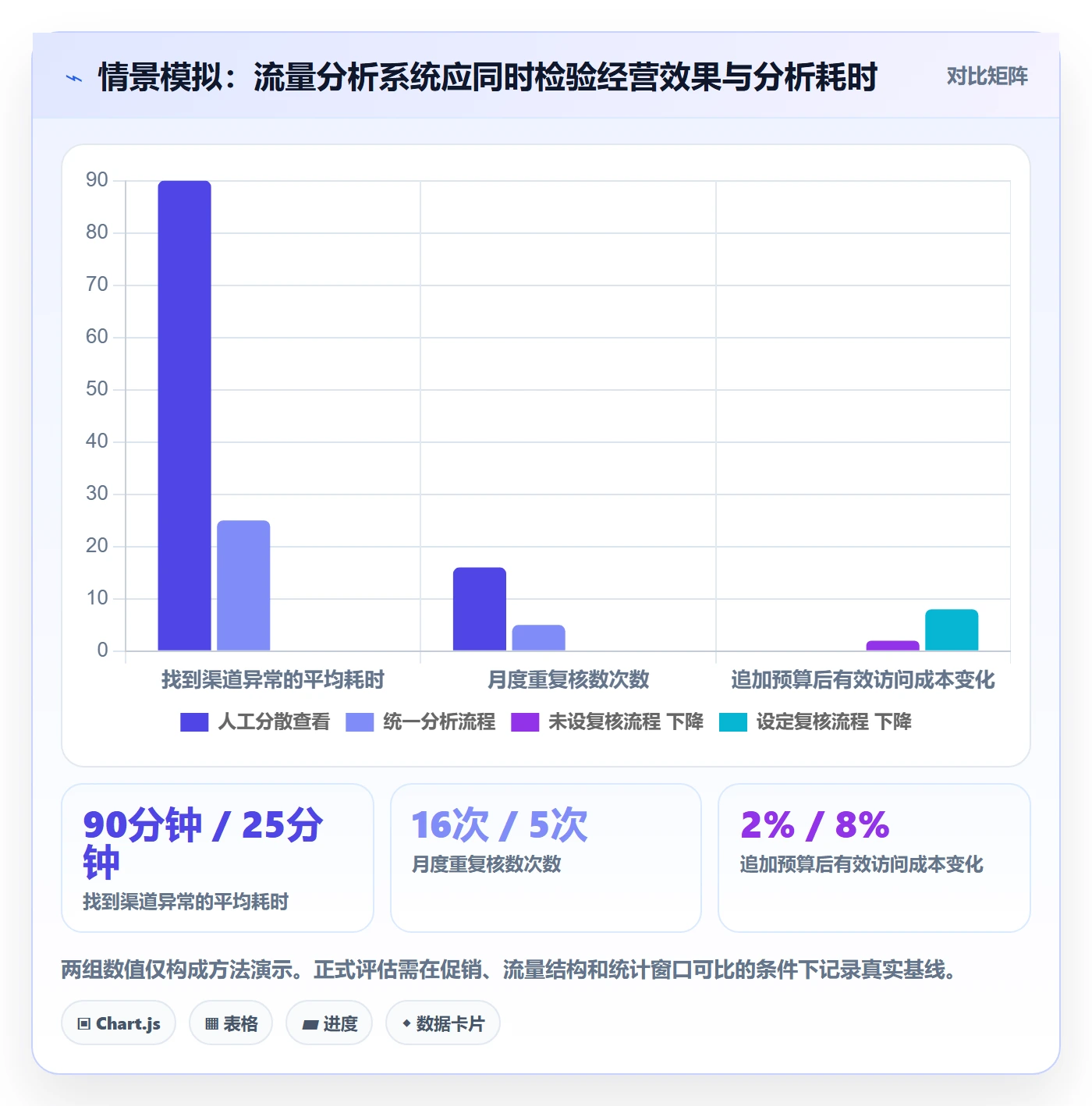
Task: Click the y-axis value 90
Action: point(97,180)
